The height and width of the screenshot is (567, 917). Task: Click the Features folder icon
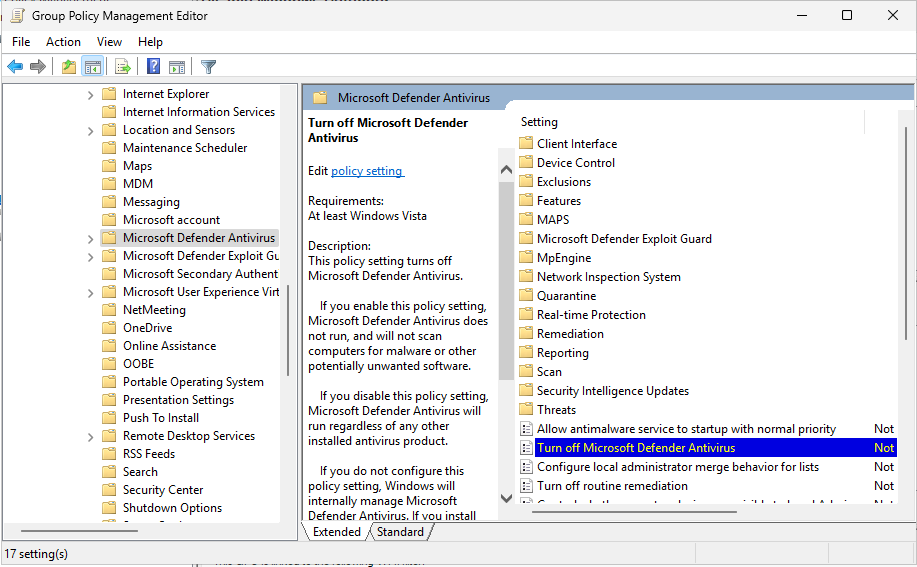526,200
